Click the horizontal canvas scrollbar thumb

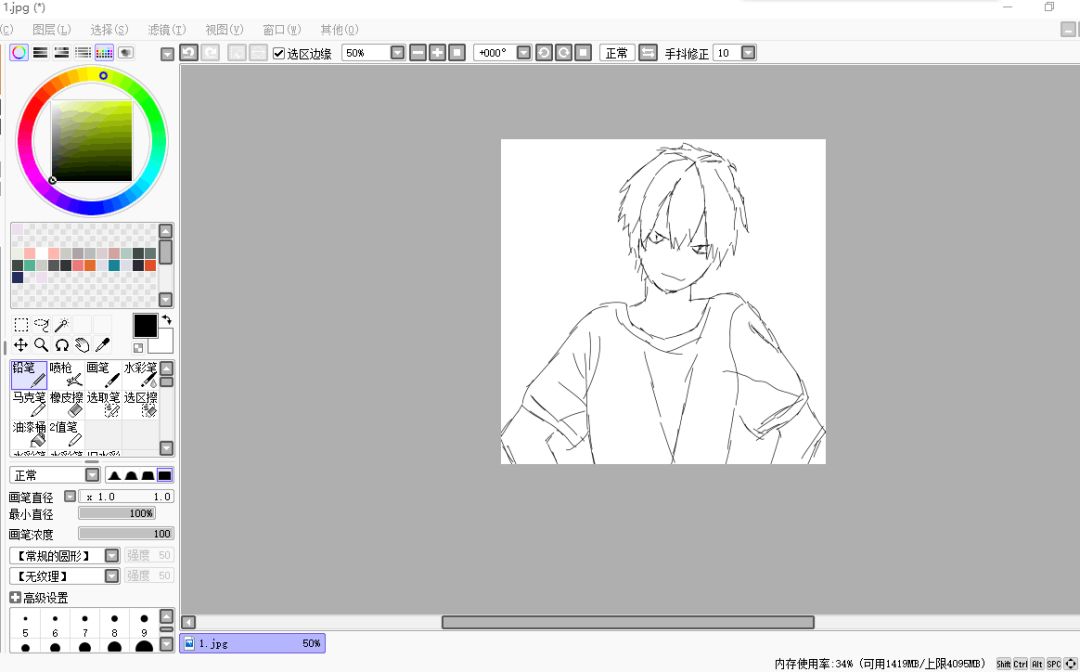click(627, 622)
